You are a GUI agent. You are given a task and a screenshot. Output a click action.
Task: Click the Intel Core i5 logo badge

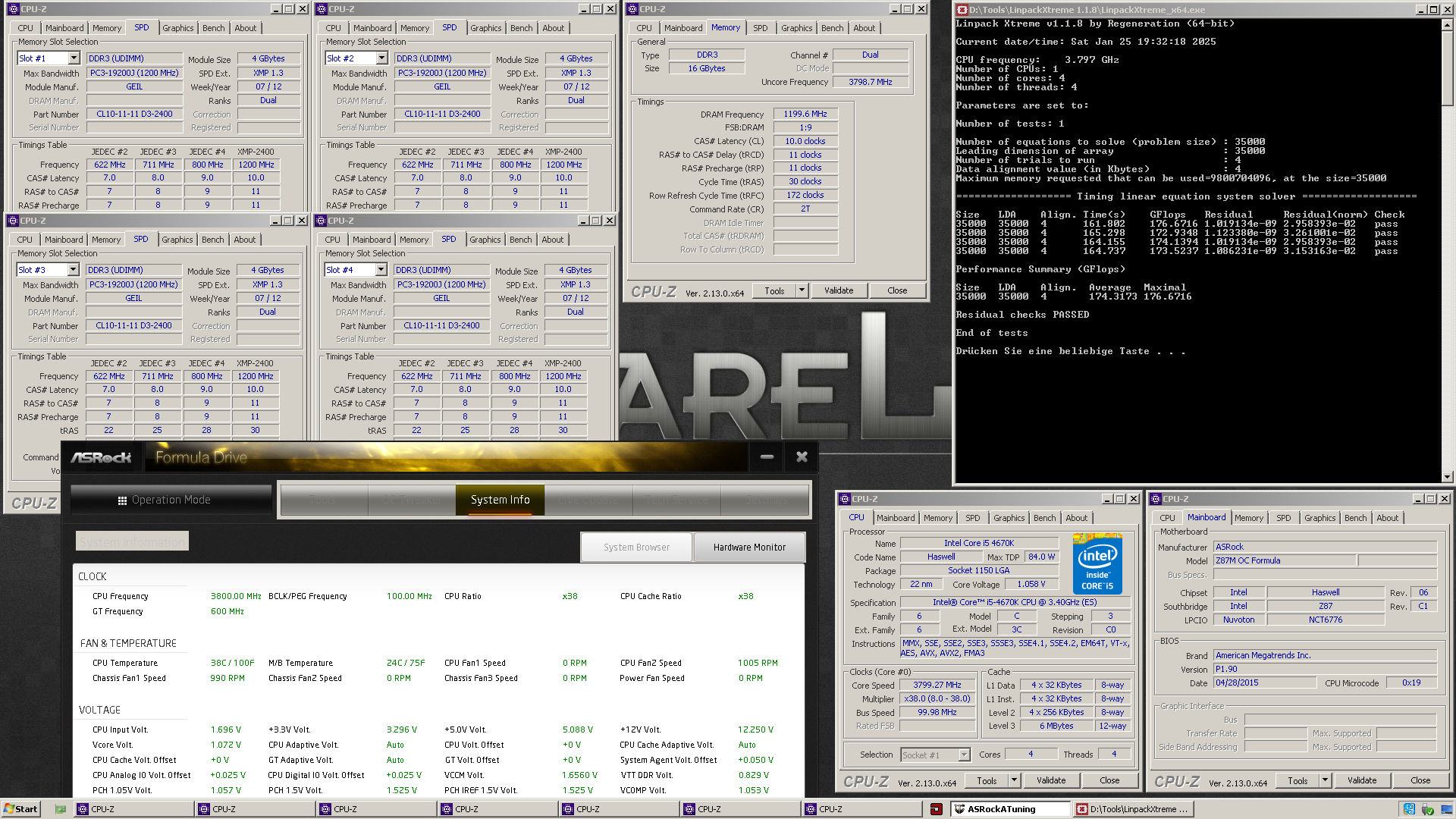1097,564
